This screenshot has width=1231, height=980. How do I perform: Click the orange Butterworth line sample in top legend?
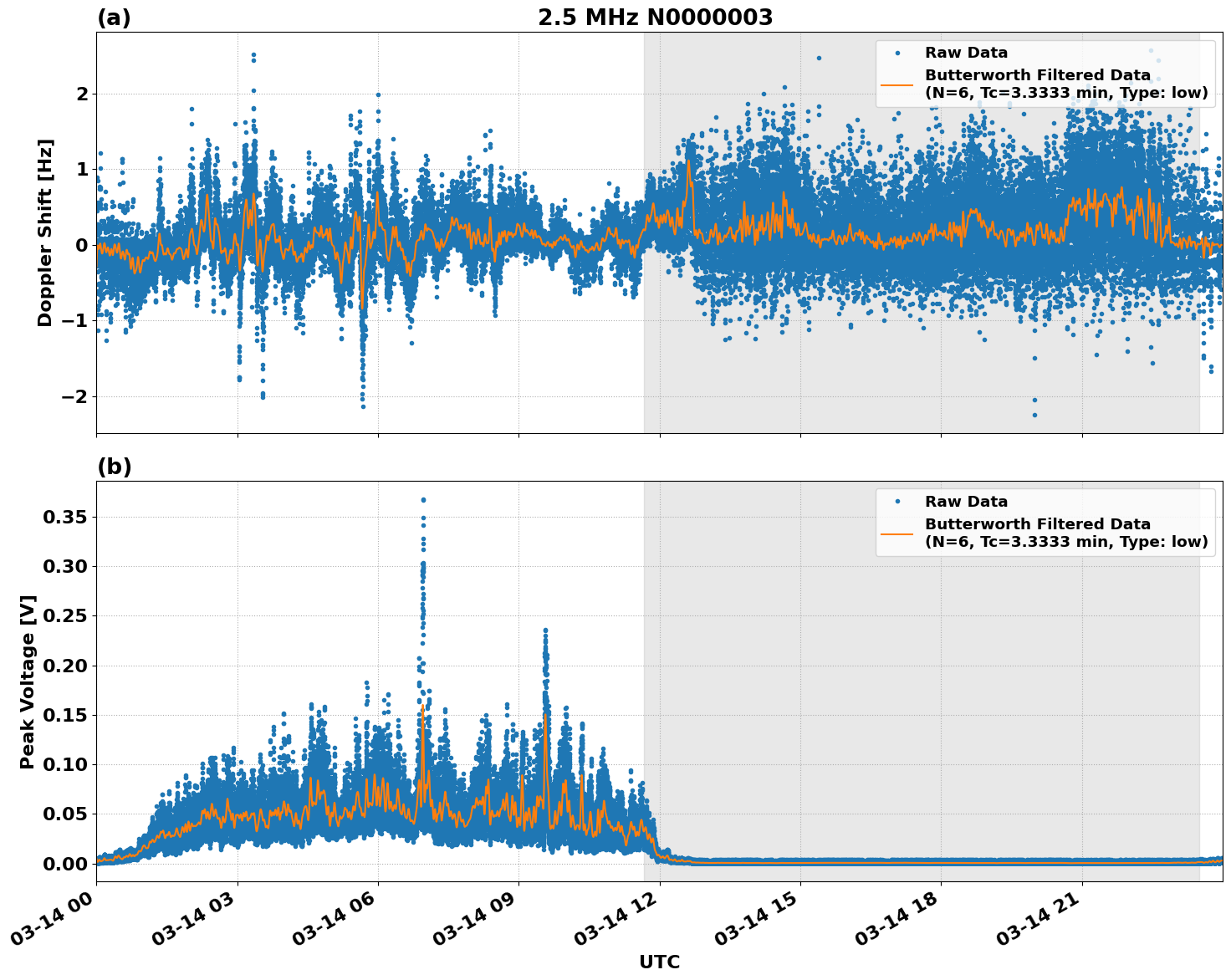(898, 84)
